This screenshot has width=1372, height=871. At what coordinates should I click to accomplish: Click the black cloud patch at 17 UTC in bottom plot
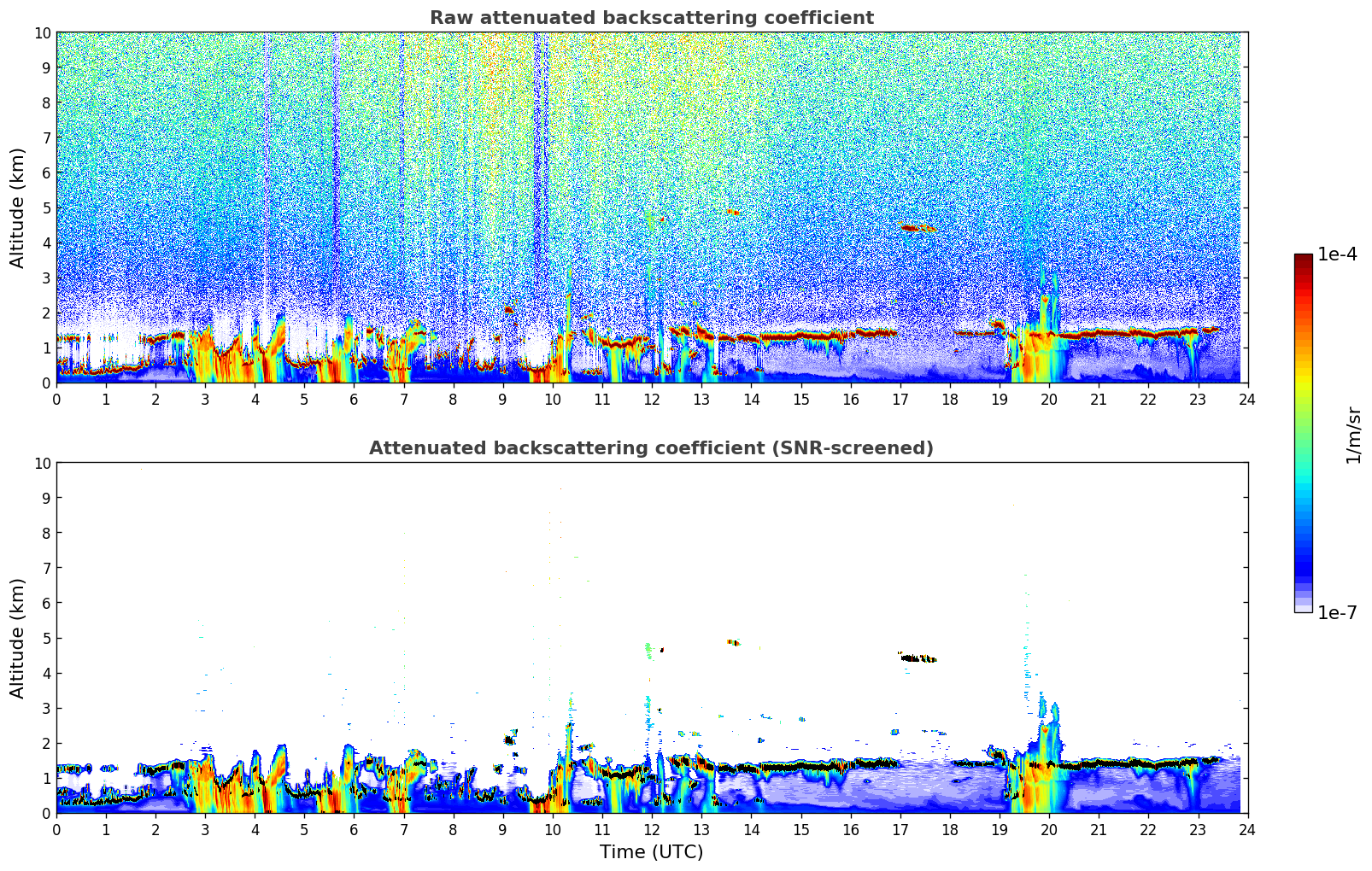pyautogui.click(x=918, y=658)
